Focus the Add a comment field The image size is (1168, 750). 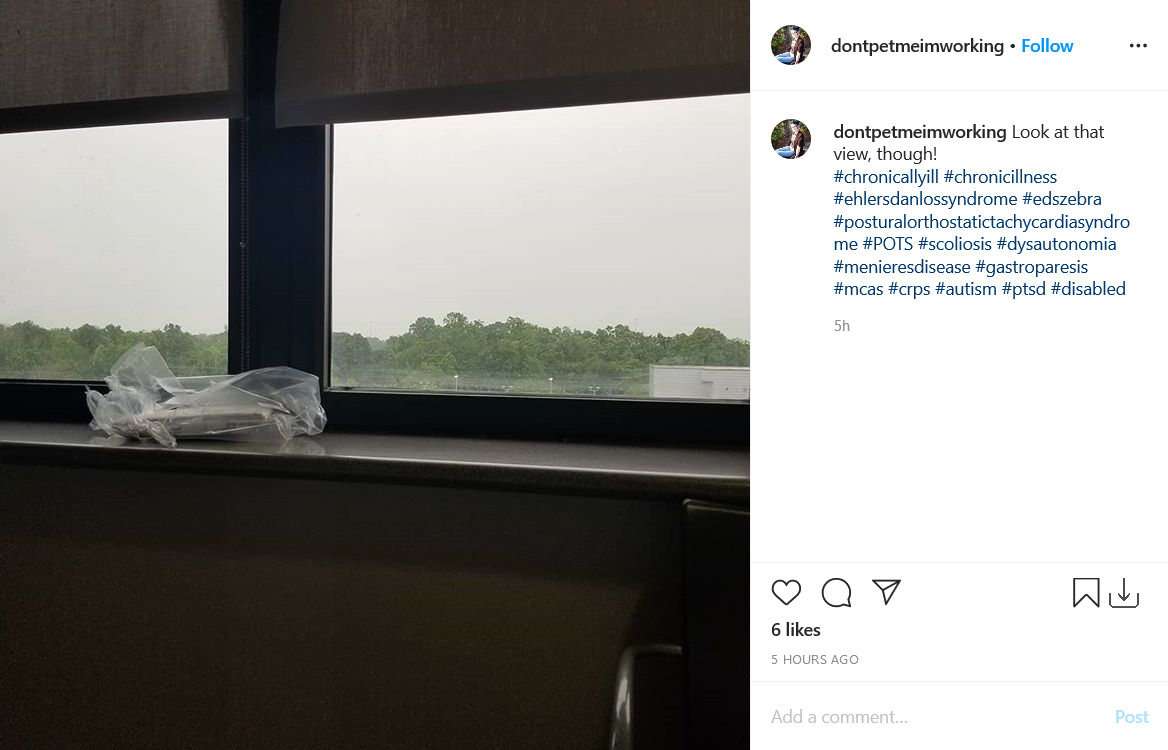931,716
